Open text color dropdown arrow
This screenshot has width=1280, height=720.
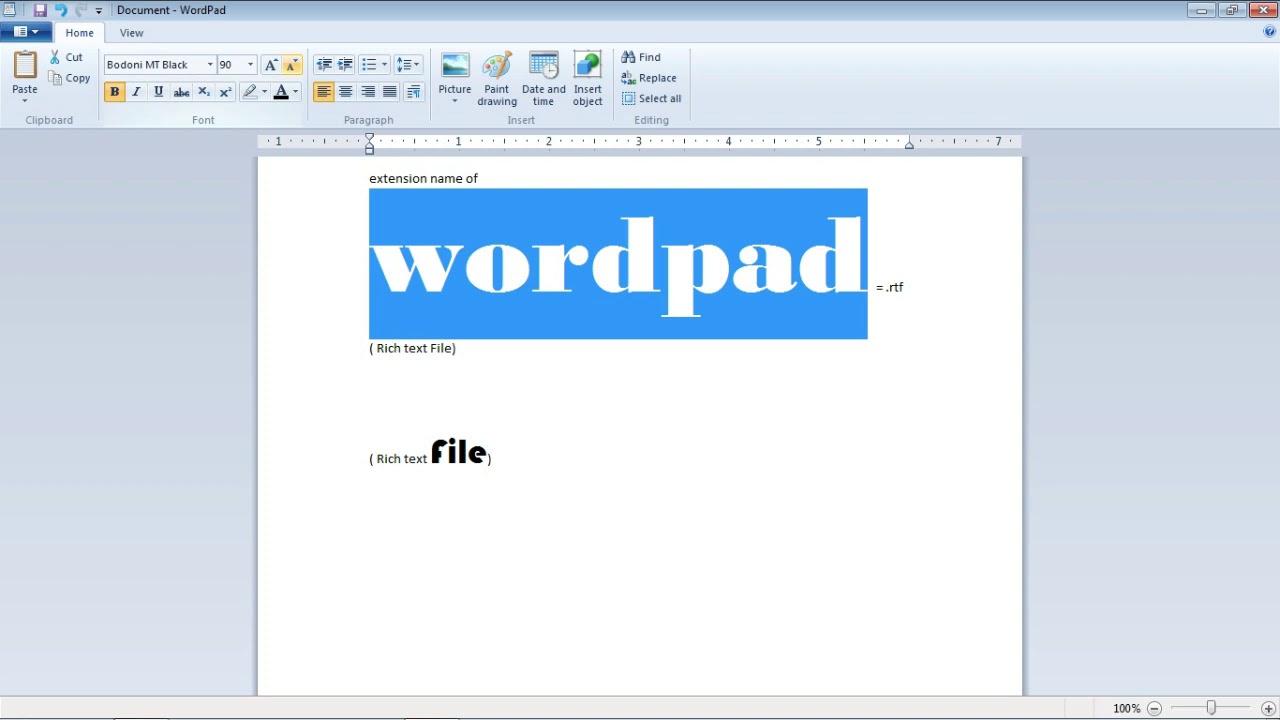(295, 92)
